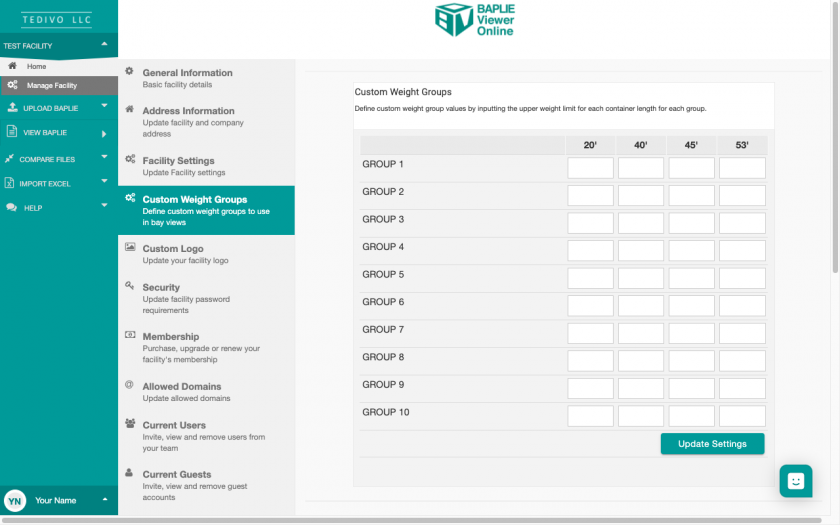The height and width of the screenshot is (525, 840).
Task: Click the GROUP 8 20' weight field
Action: (590, 361)
